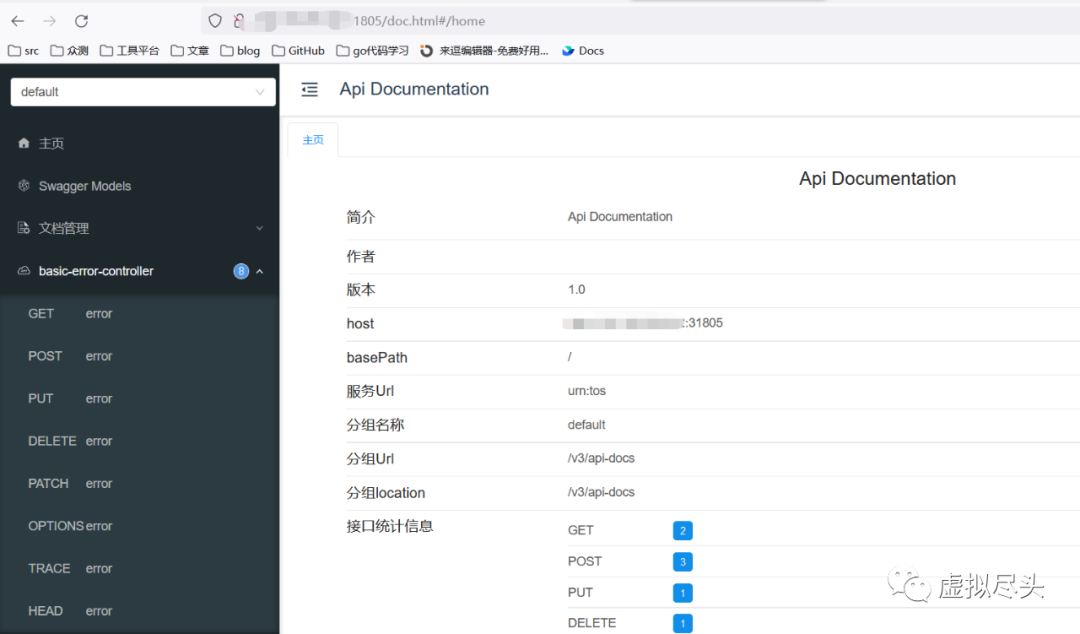Toggle the sidebar collapse menu icon
This screenshot has width=1080, height=634.
[x=310, y=90]
